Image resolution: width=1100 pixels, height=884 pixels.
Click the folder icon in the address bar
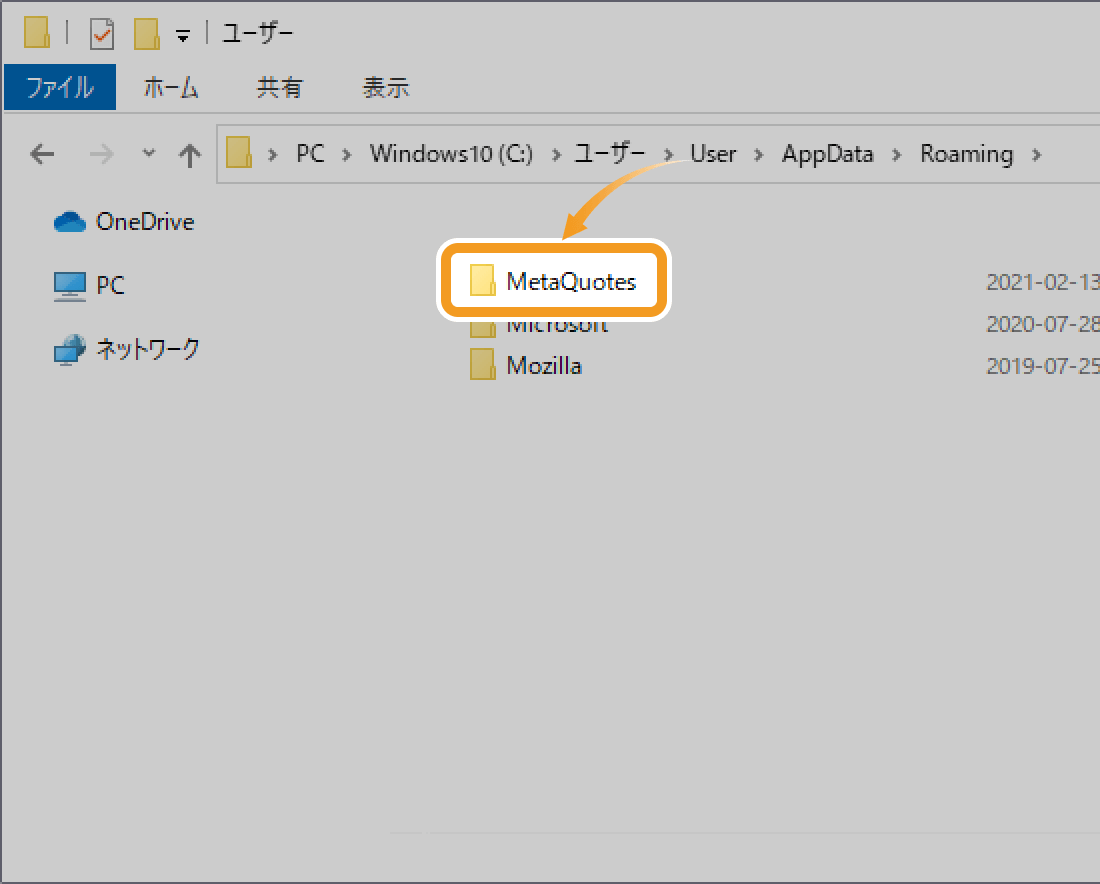238,154
